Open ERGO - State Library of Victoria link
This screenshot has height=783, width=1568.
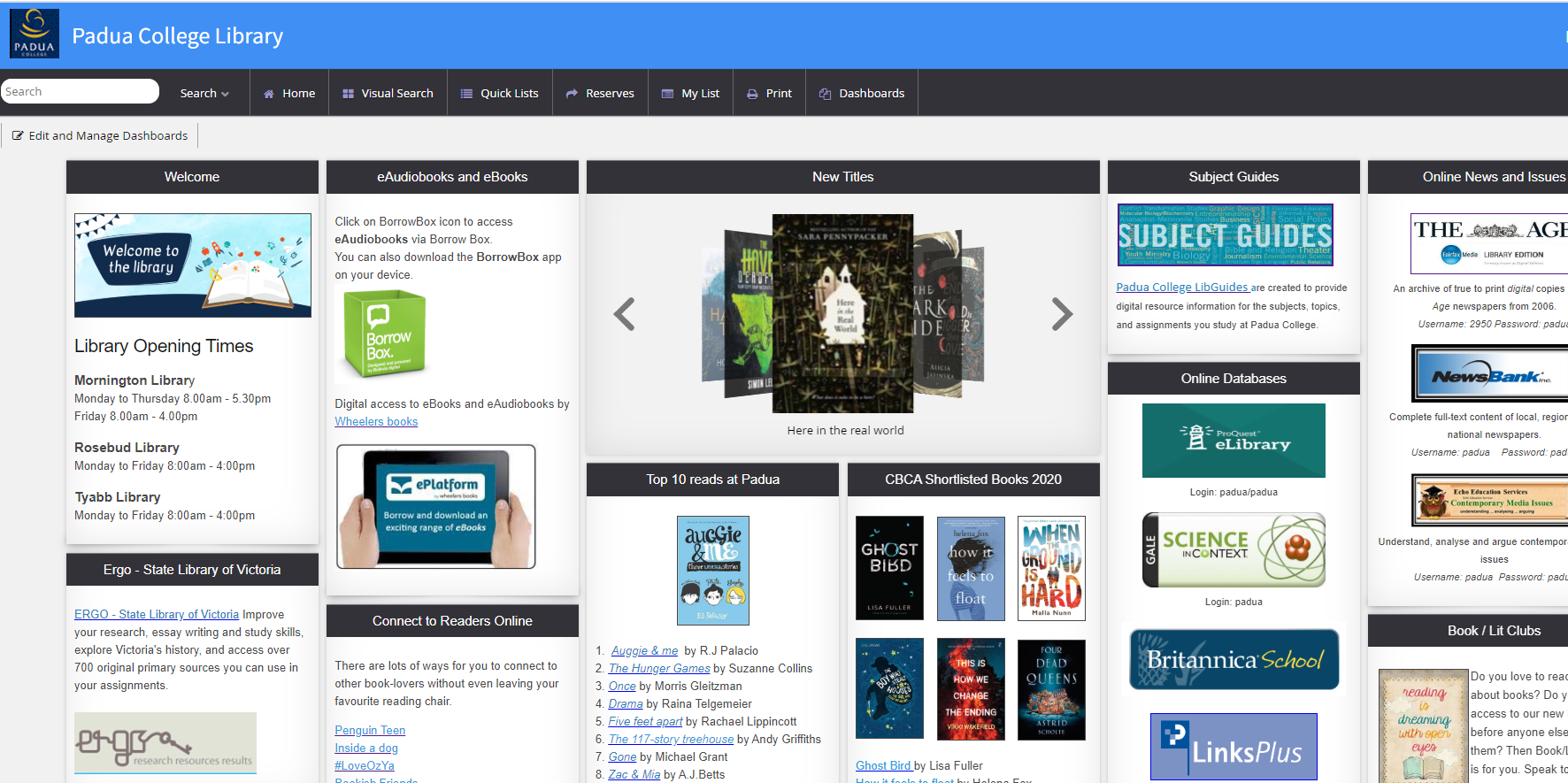[x=157, y=615]
